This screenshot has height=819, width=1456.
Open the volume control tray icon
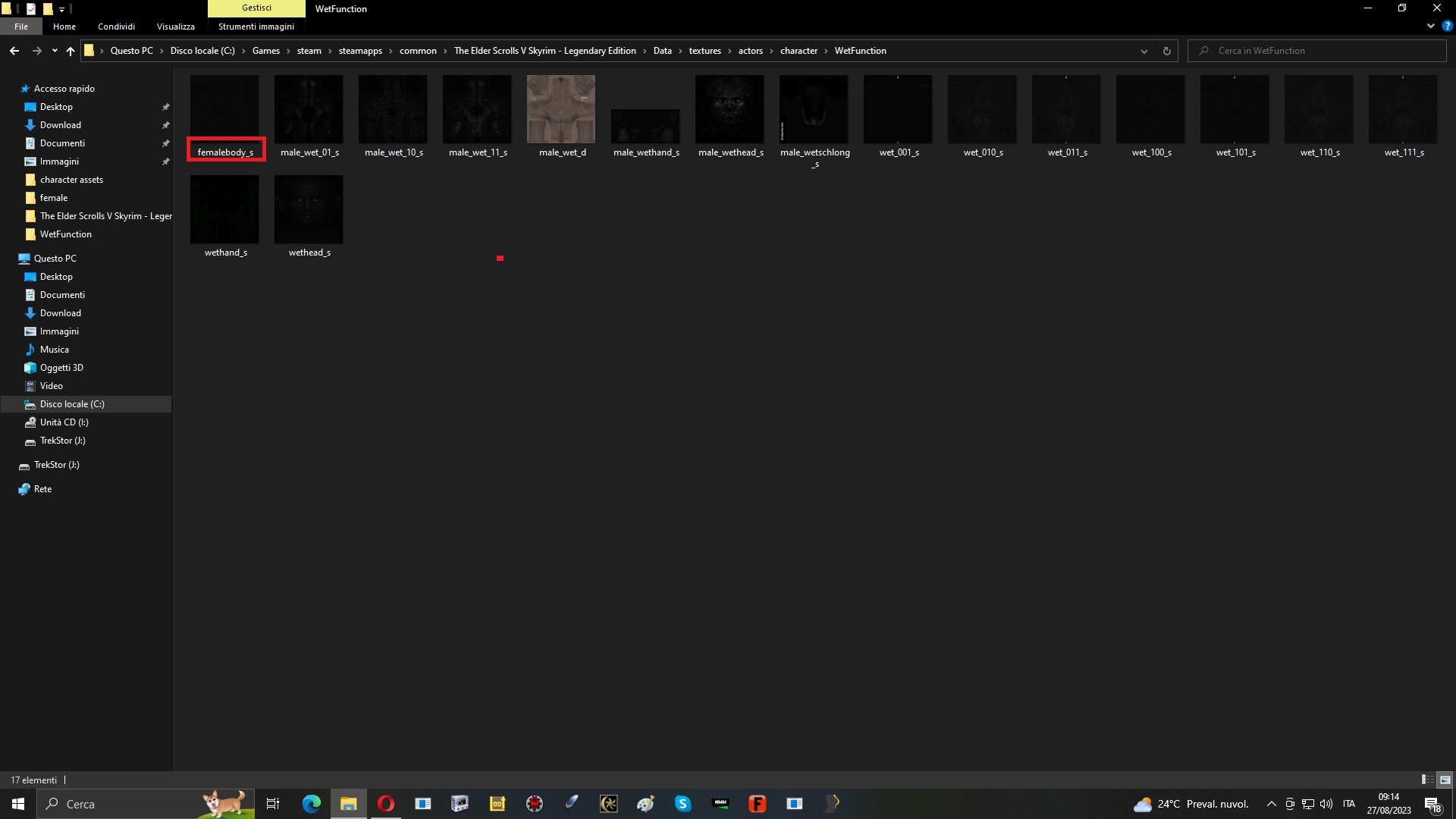tap(1326, 804)
